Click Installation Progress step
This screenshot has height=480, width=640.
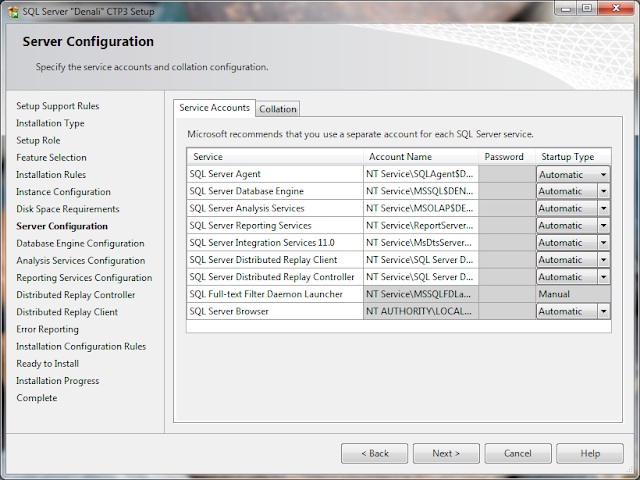(x=58, y=380)
